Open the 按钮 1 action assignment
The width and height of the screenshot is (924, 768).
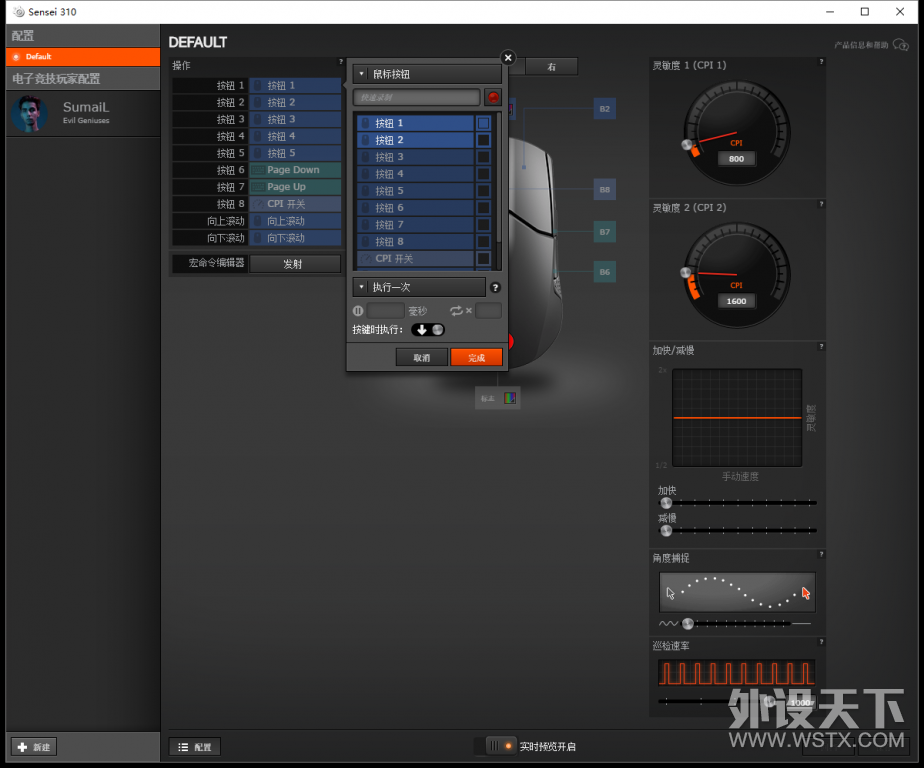[295, 85]
